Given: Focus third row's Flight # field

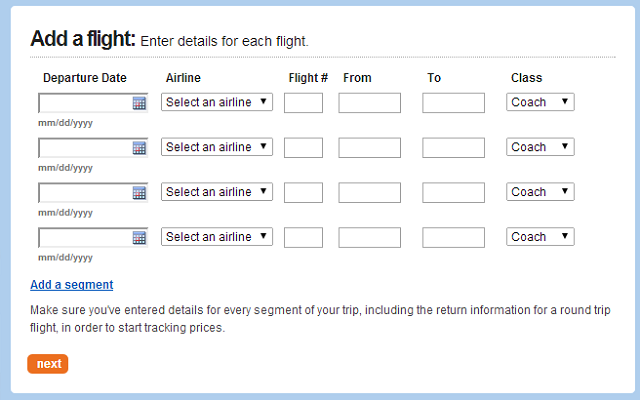Looking at the screenshot, I should point(303,193).
